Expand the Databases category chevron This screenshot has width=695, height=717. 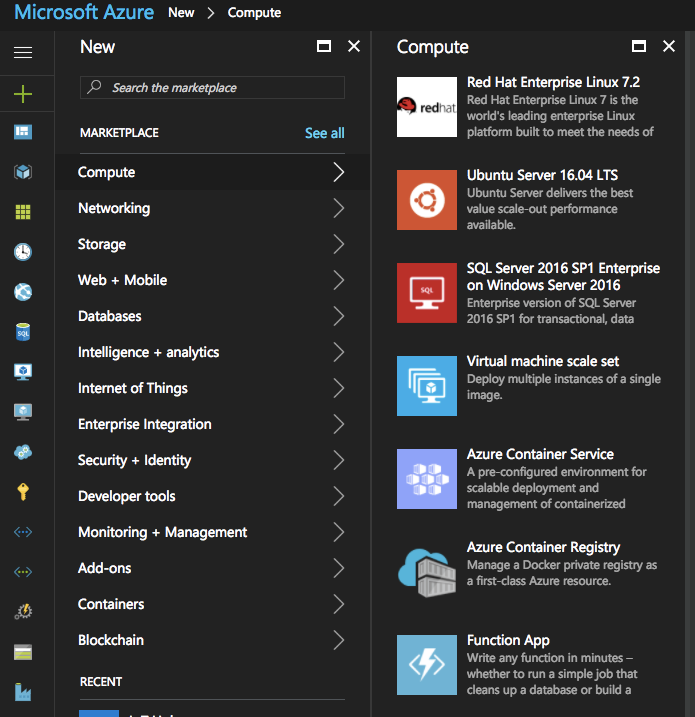338,316
